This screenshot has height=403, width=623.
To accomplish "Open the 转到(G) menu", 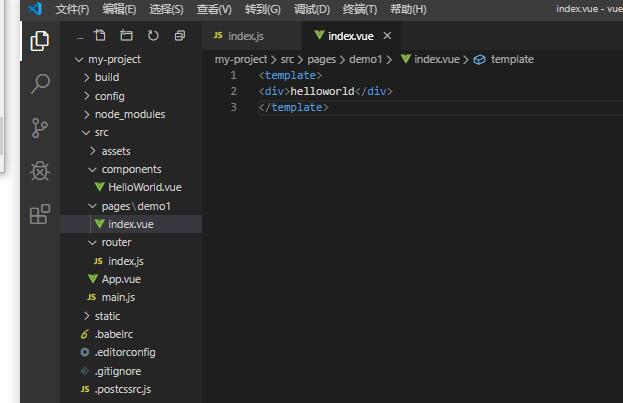I will (x=263, y=9).
